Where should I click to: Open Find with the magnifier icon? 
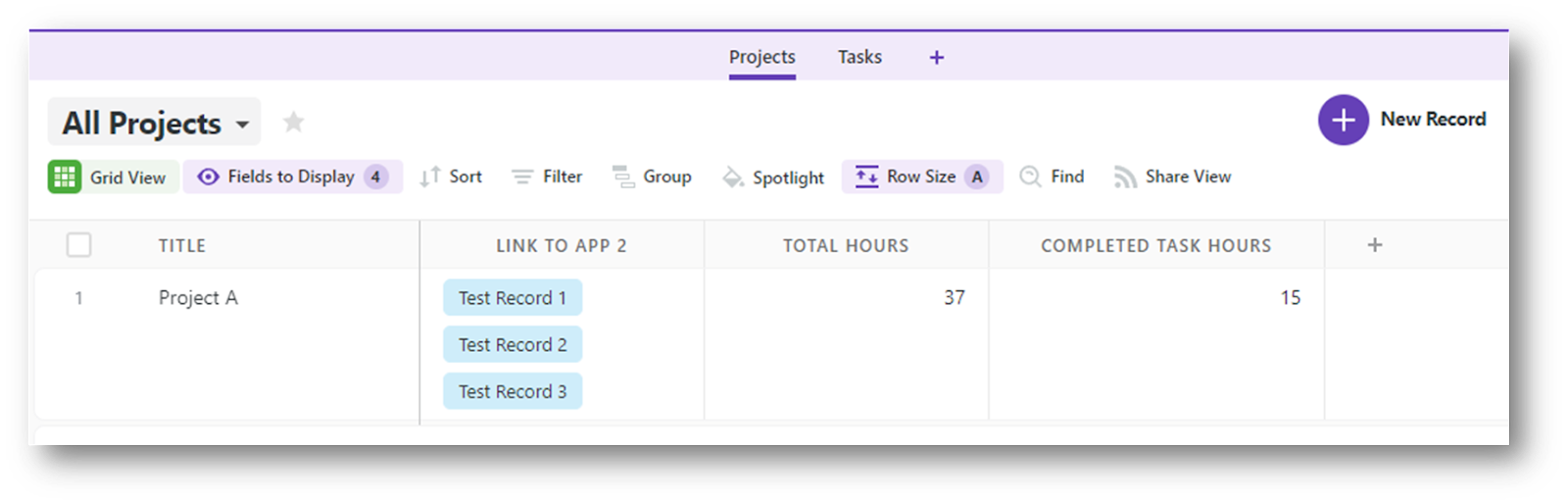click(1030, 176)
